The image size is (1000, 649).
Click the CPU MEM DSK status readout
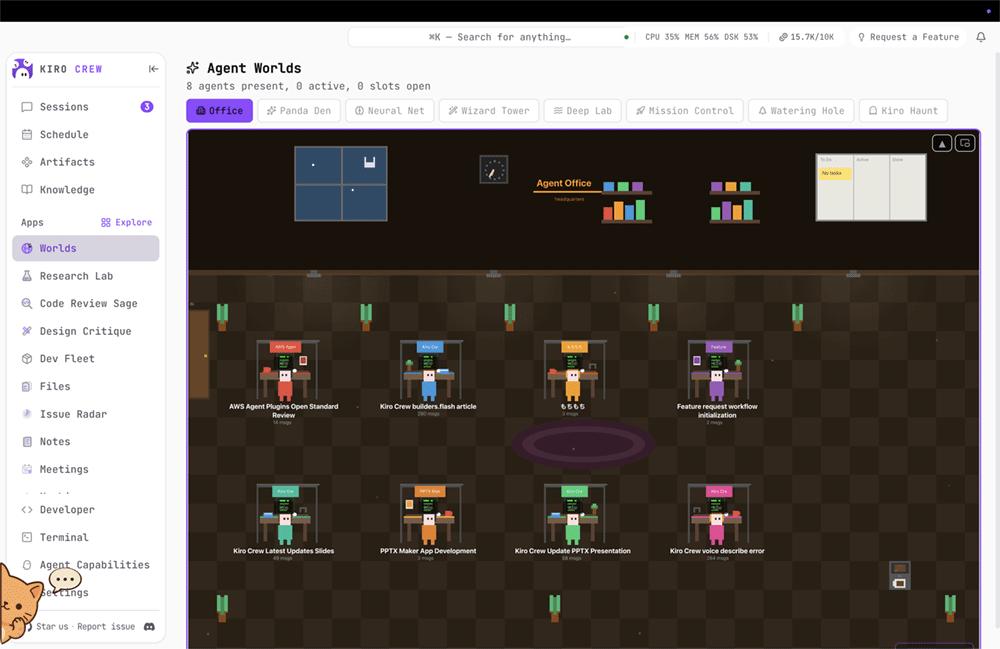(702, 37)
